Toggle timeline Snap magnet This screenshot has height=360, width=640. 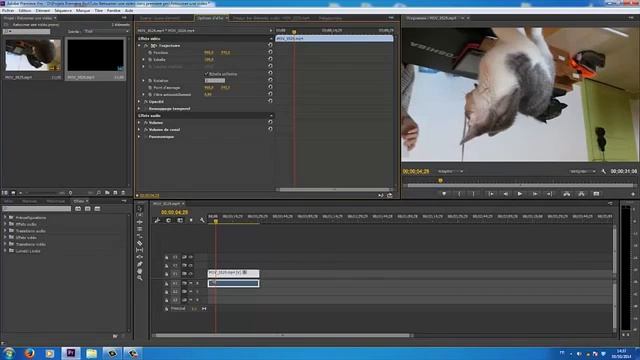click(168, 220)
